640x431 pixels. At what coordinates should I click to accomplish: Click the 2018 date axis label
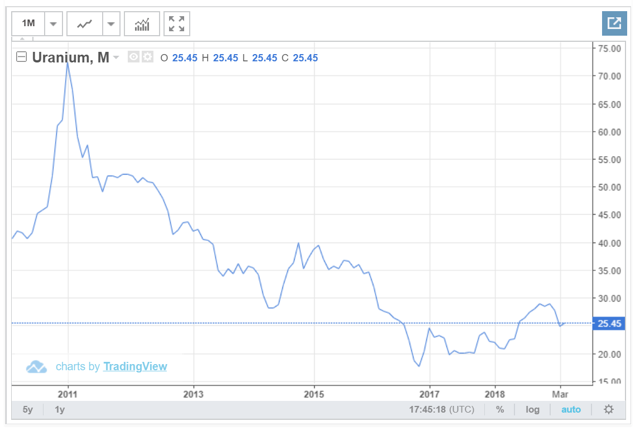(x=495, y=394)
